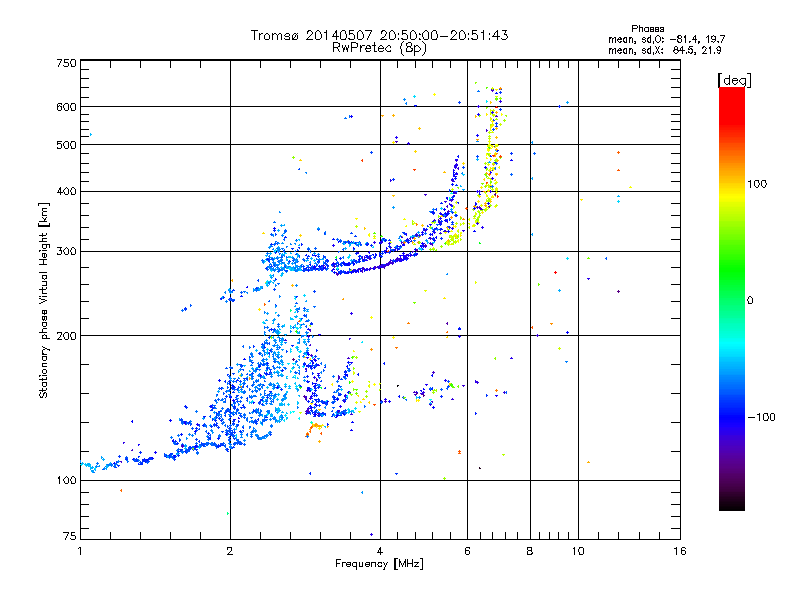Click the x-axis "2" tick label
This screenshot has width=800, height=600.
click(x=230, y=551)
